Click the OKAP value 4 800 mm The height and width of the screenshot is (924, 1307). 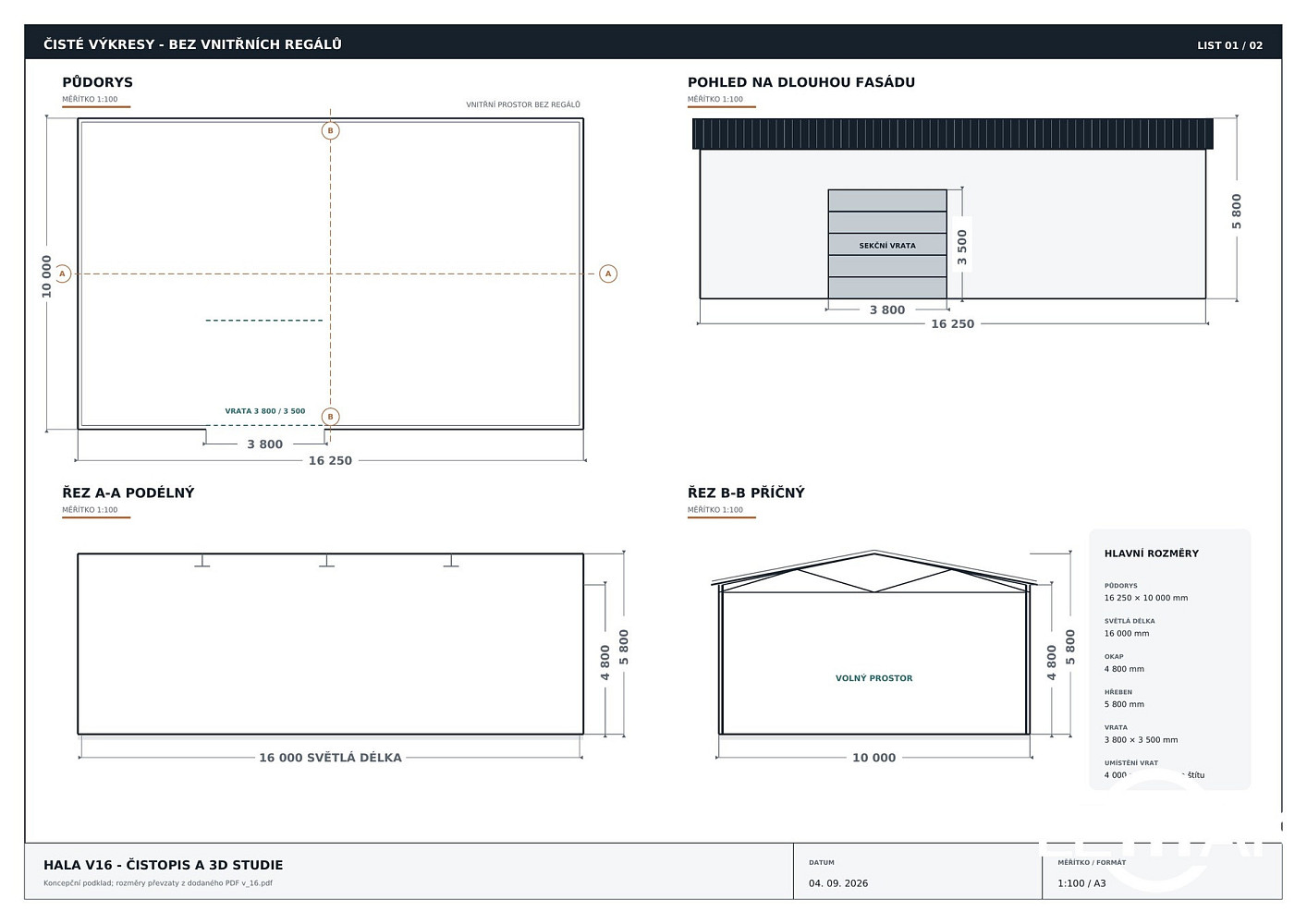coord(1124,669)
